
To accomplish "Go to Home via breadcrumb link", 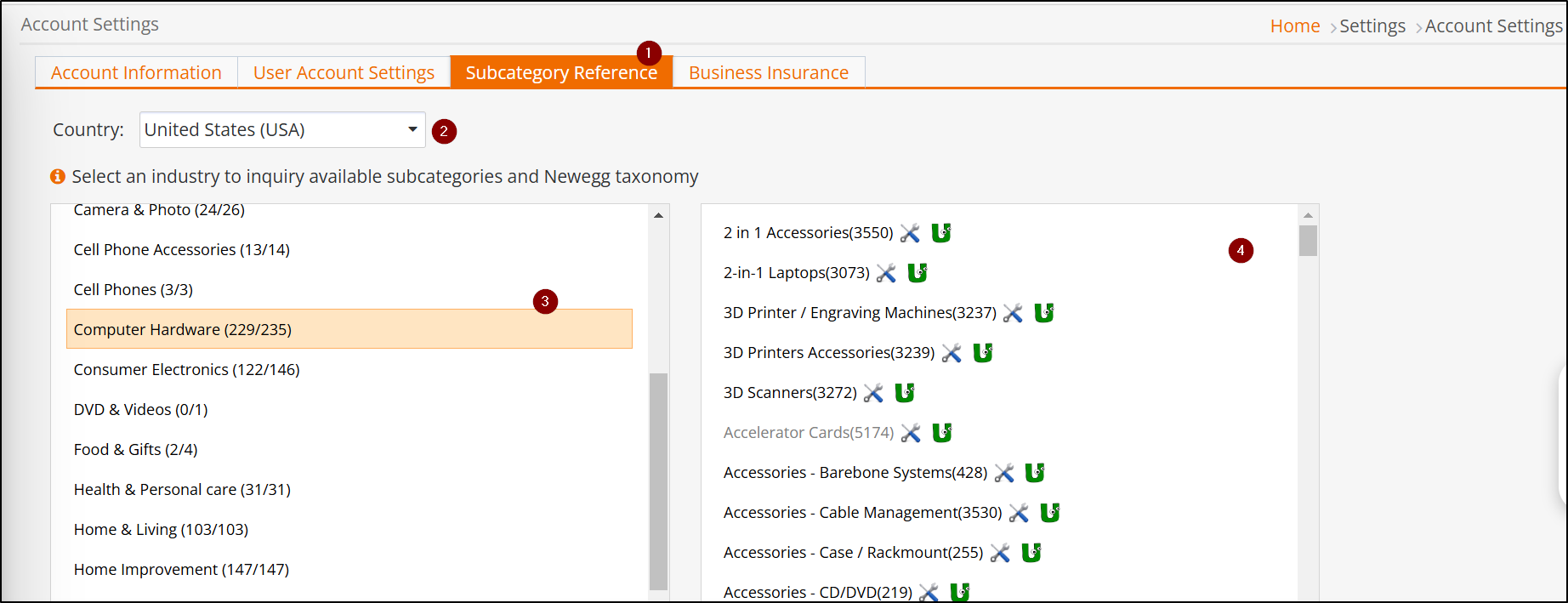I will coord(1295,26).
